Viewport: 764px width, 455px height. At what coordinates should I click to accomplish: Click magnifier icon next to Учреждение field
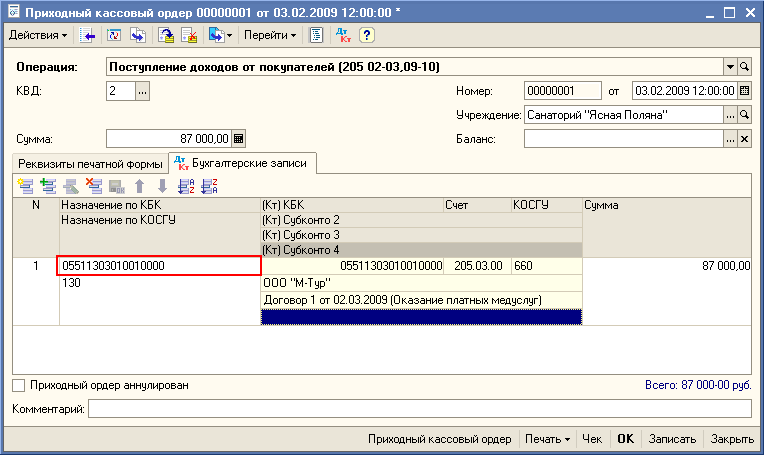click(744, 115)
